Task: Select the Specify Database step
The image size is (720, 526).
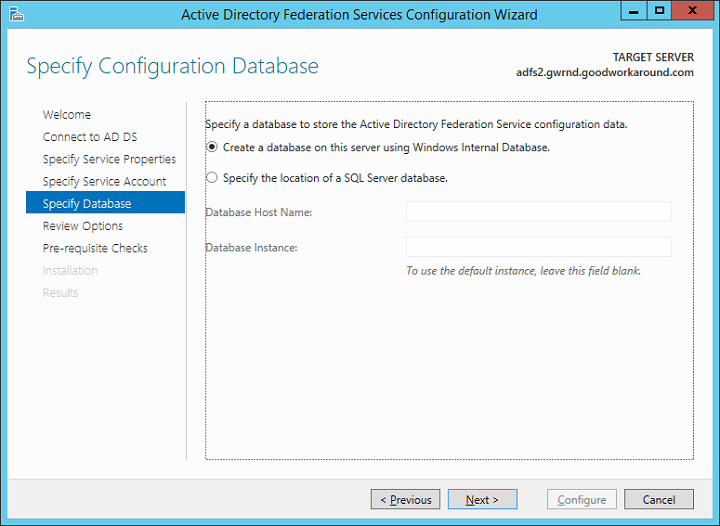Action: [87, 204]
